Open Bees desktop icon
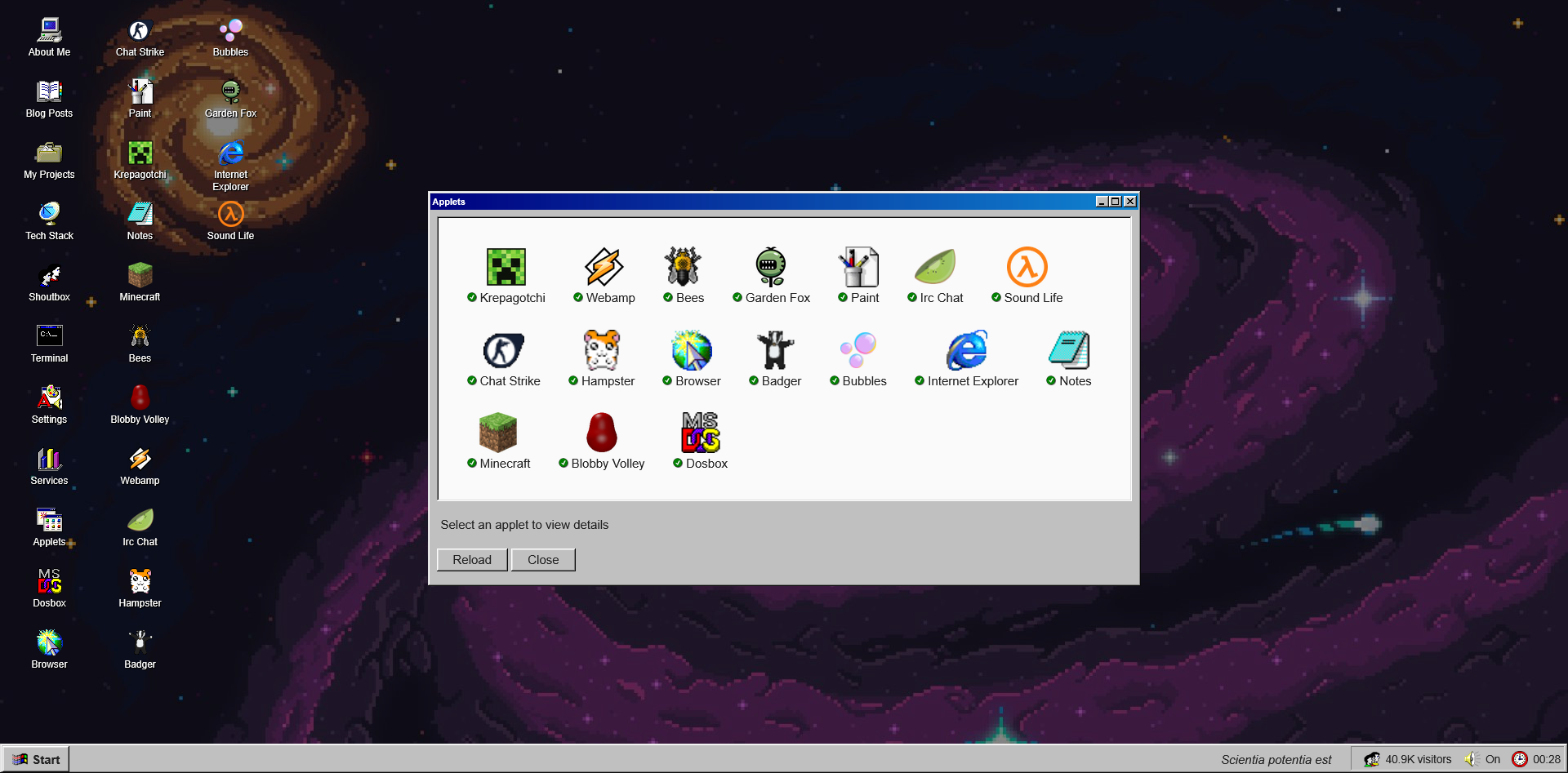Viewport: 1568px width, 773px height. (x=140, y=344)
